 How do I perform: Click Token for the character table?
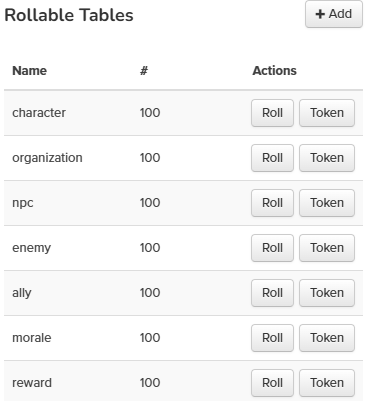tap(327, 113)
